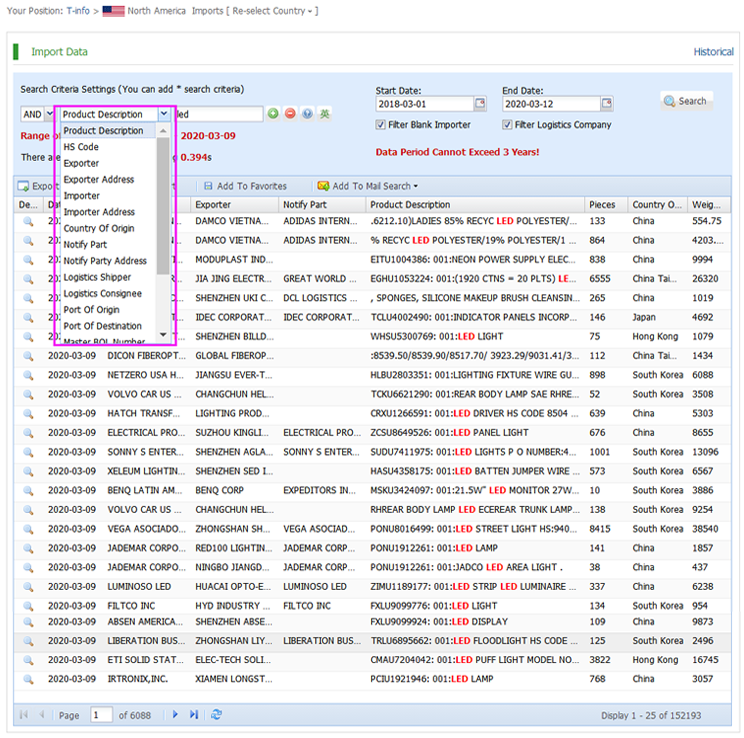The height and width of the screenshot is (738, 744).
Task: Open the Start Date calendar picker
Action: 480,103
